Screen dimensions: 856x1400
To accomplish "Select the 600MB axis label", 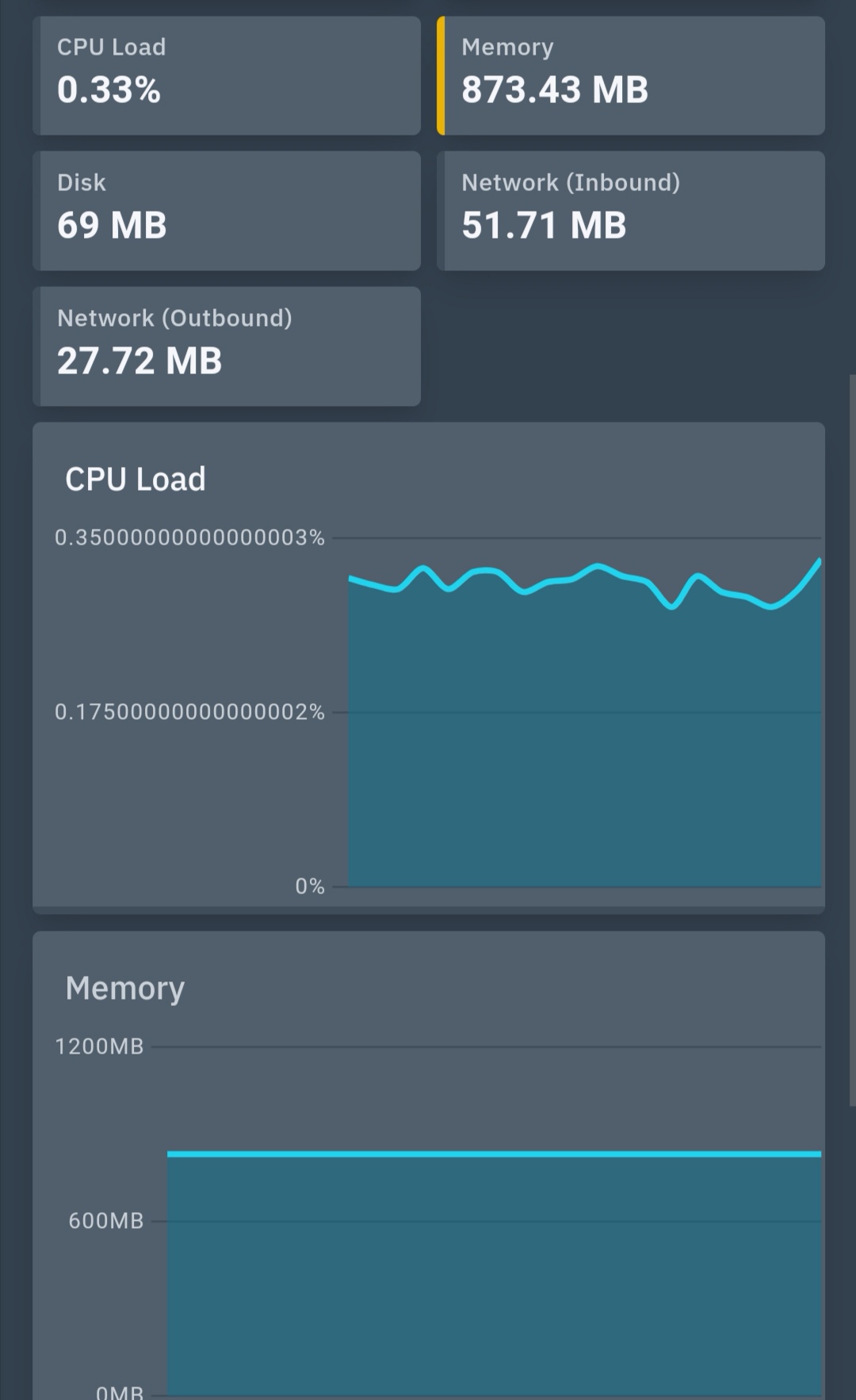I will (x=105, y=1222).
